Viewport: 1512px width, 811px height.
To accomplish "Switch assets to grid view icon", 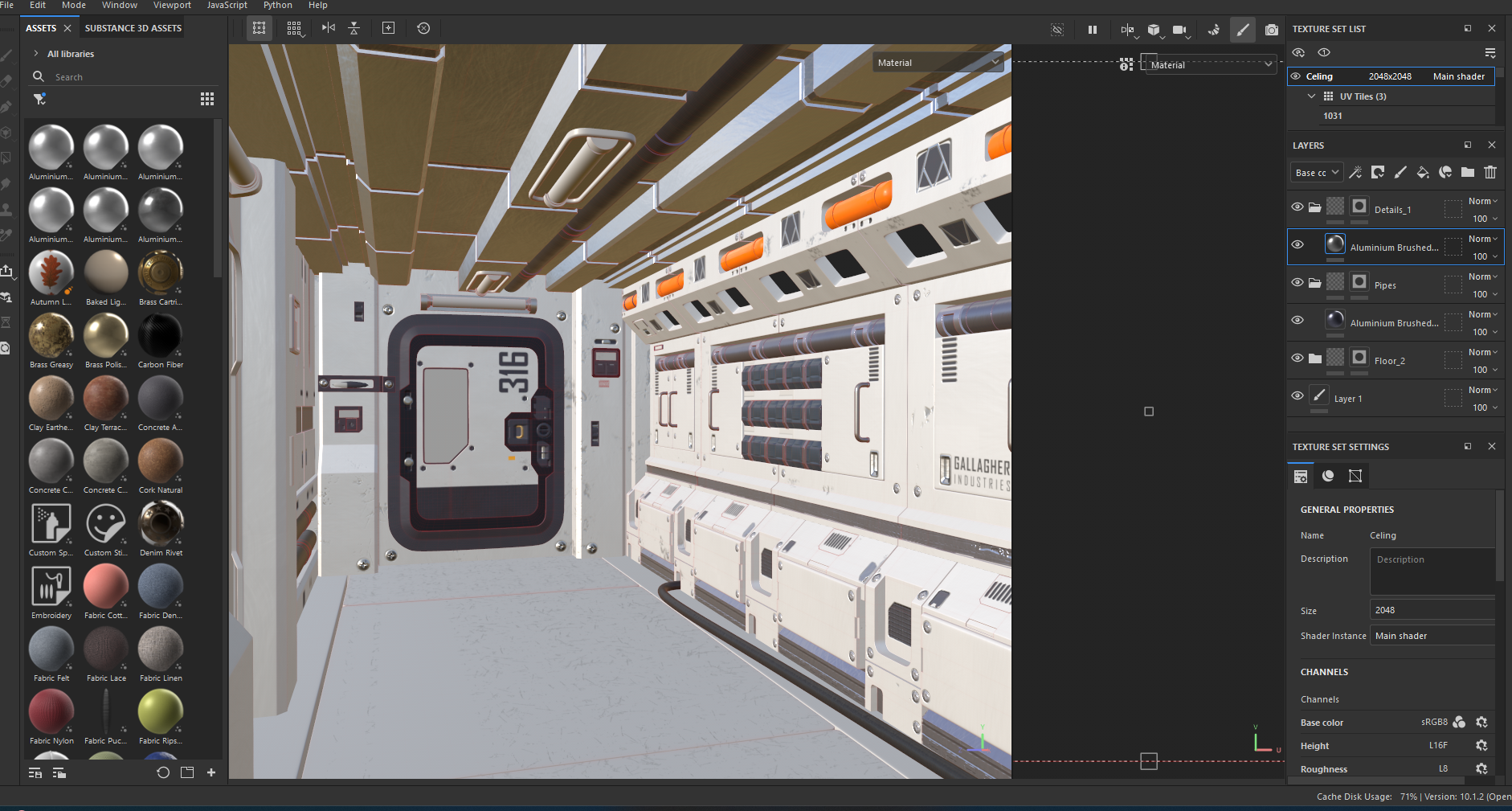I will coord(207,99).
